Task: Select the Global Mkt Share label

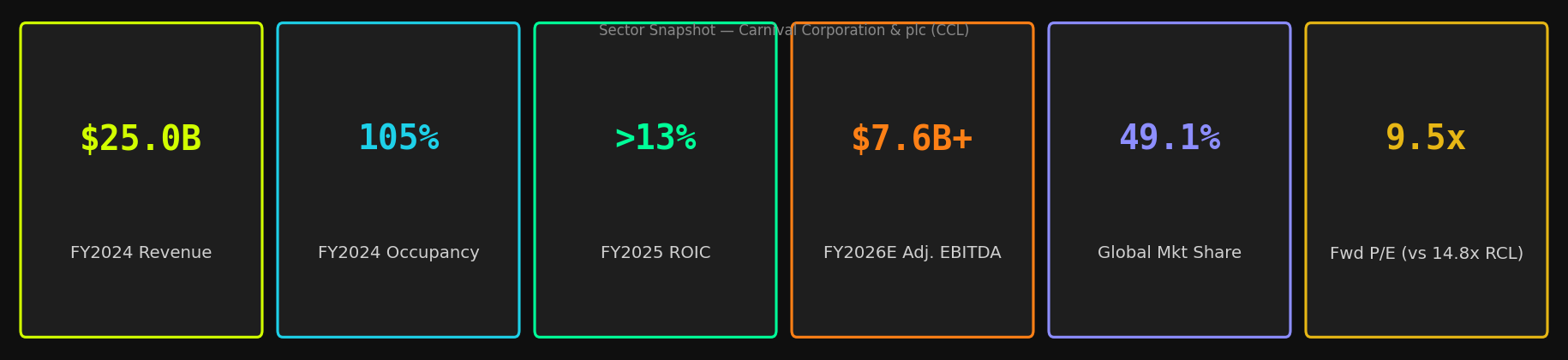Action: click(1170, 253)
